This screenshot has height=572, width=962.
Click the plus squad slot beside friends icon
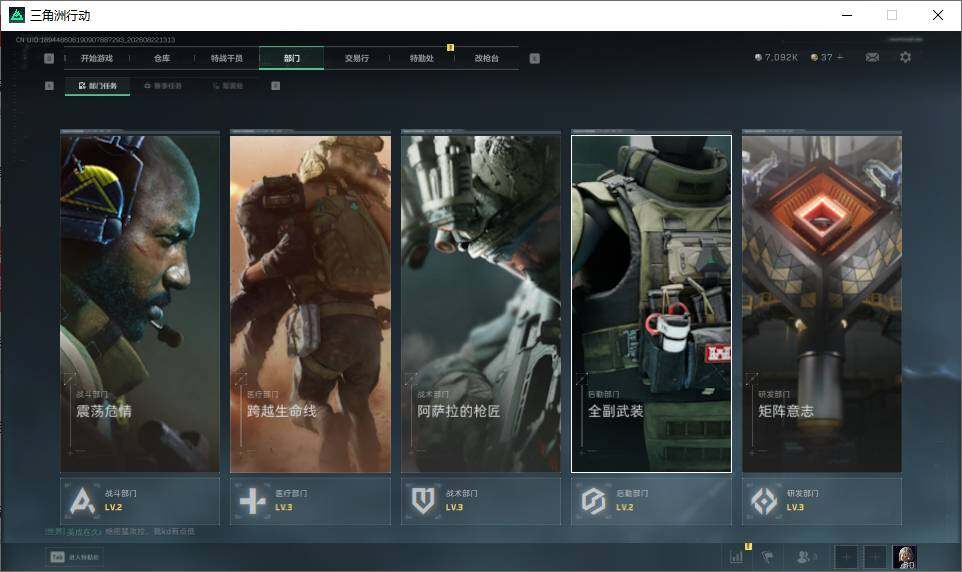tap(846, 557)
